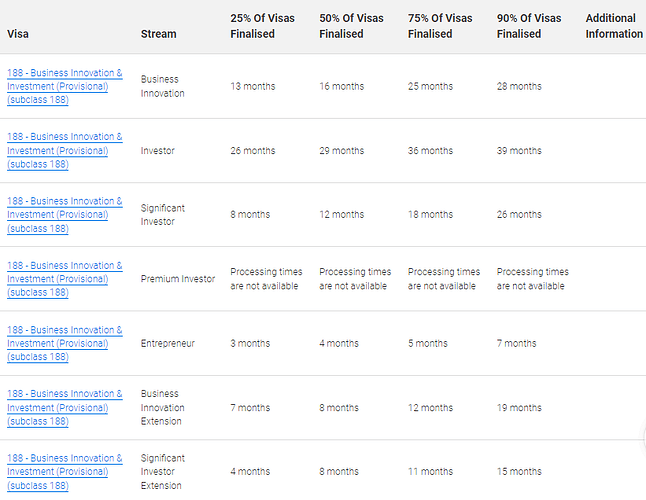646x500 pixels.
Task: Open the subclass 188 link in the Significant Investor row
Action: coord(65,215)
